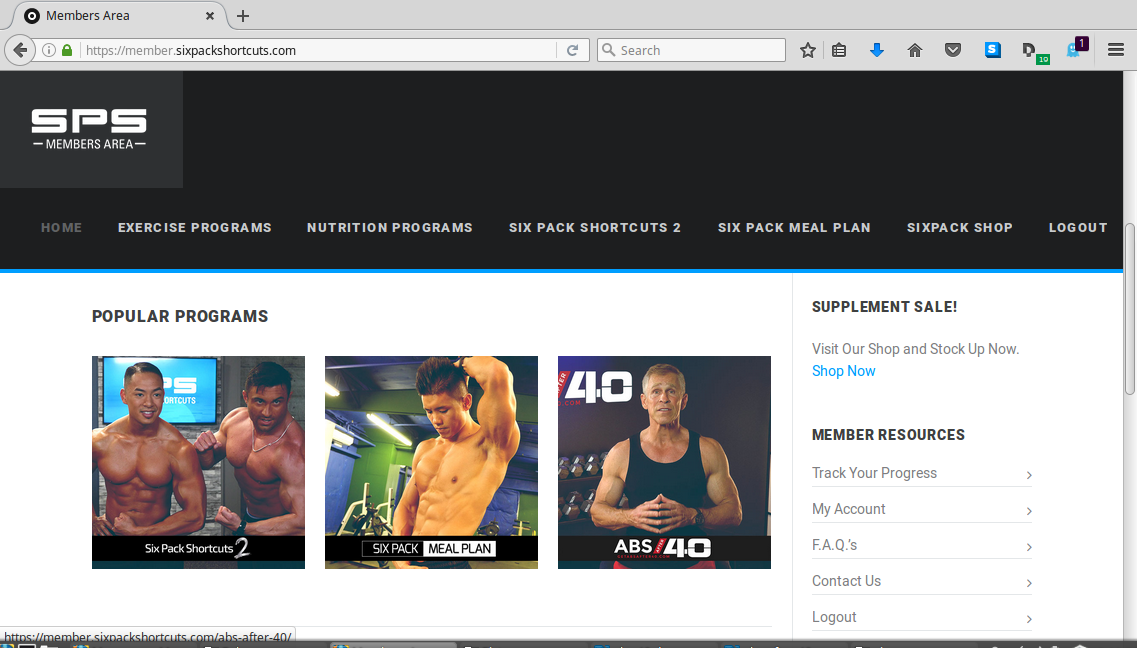Click the browser Search box
This screenshot has width=1137, height=648.
[x=691, y=50]
